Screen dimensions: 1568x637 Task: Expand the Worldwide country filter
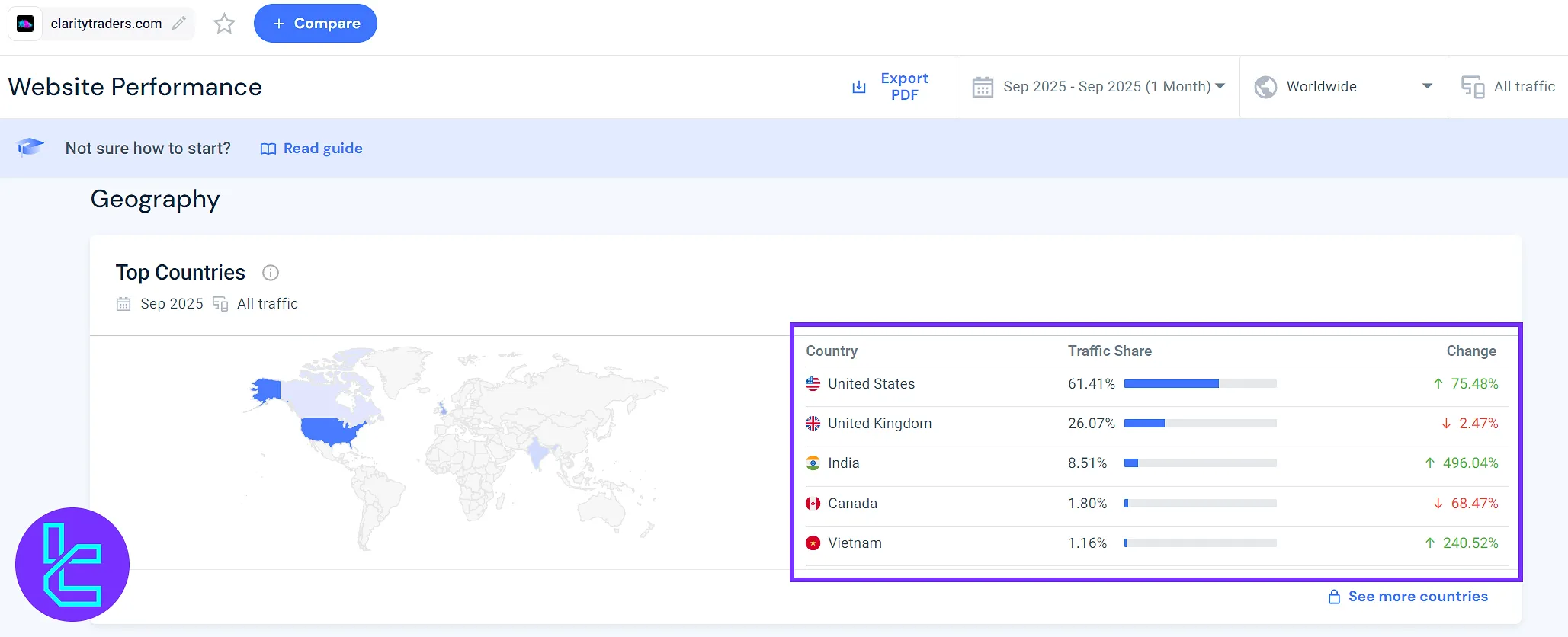(1343, 87)
